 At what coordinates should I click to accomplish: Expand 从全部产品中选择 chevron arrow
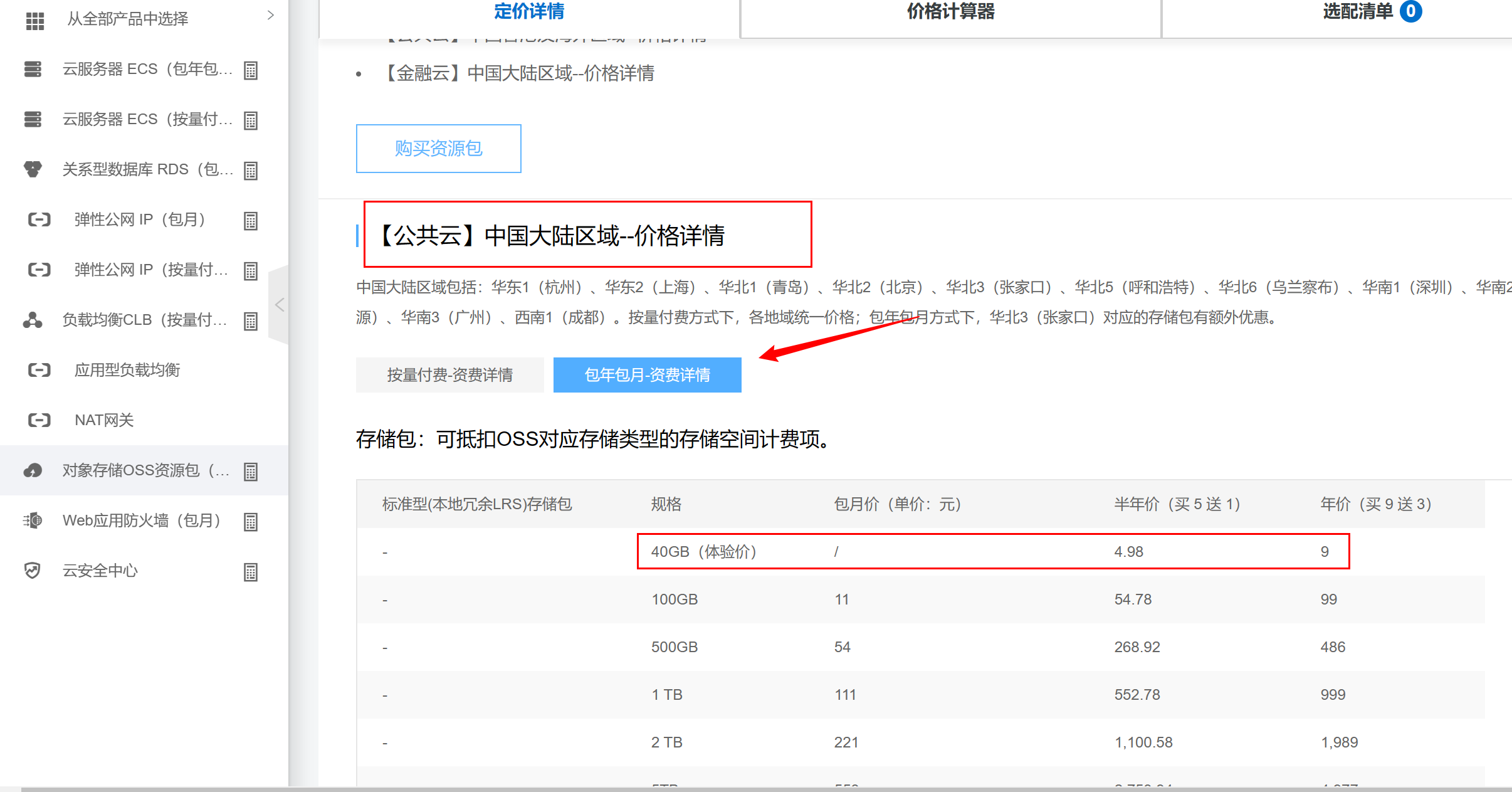[x=271, y=15]
